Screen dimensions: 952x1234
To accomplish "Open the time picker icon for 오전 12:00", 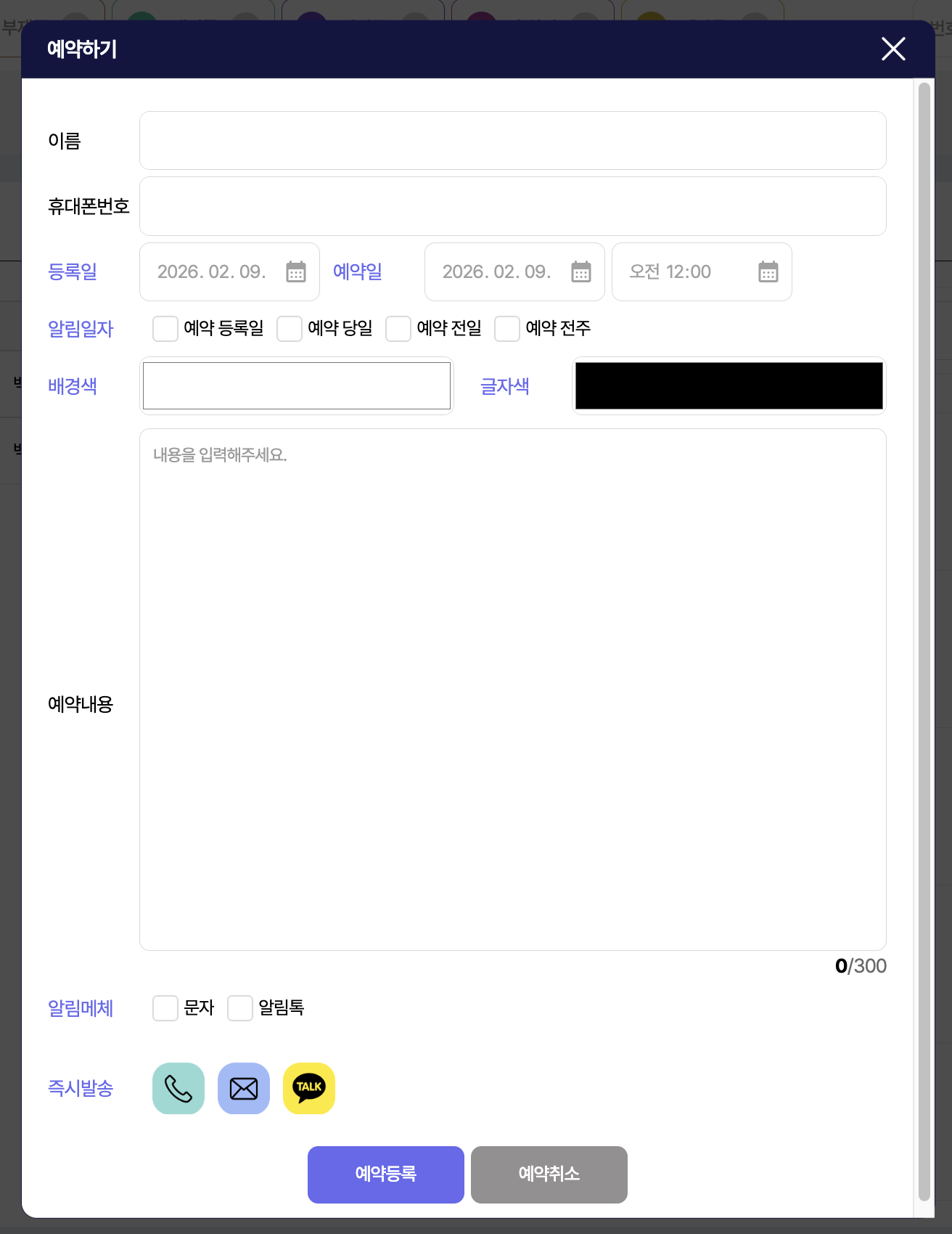I will pos(768,271).
